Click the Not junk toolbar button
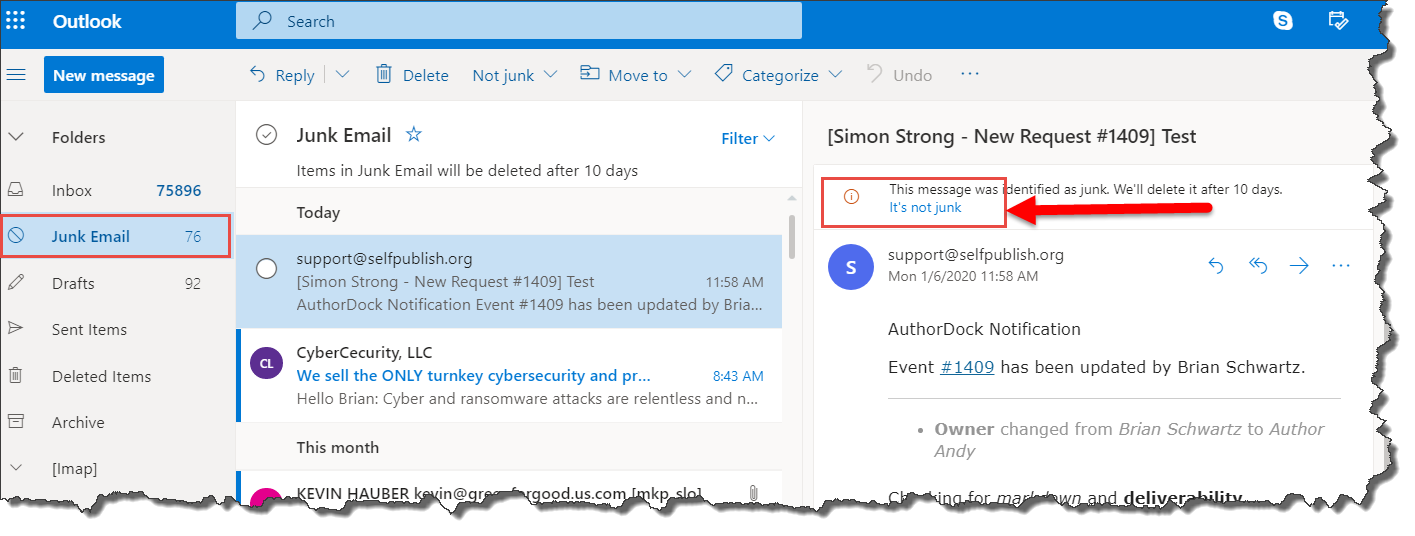This screenshot has width=1415, height=536. pos(503,75)
